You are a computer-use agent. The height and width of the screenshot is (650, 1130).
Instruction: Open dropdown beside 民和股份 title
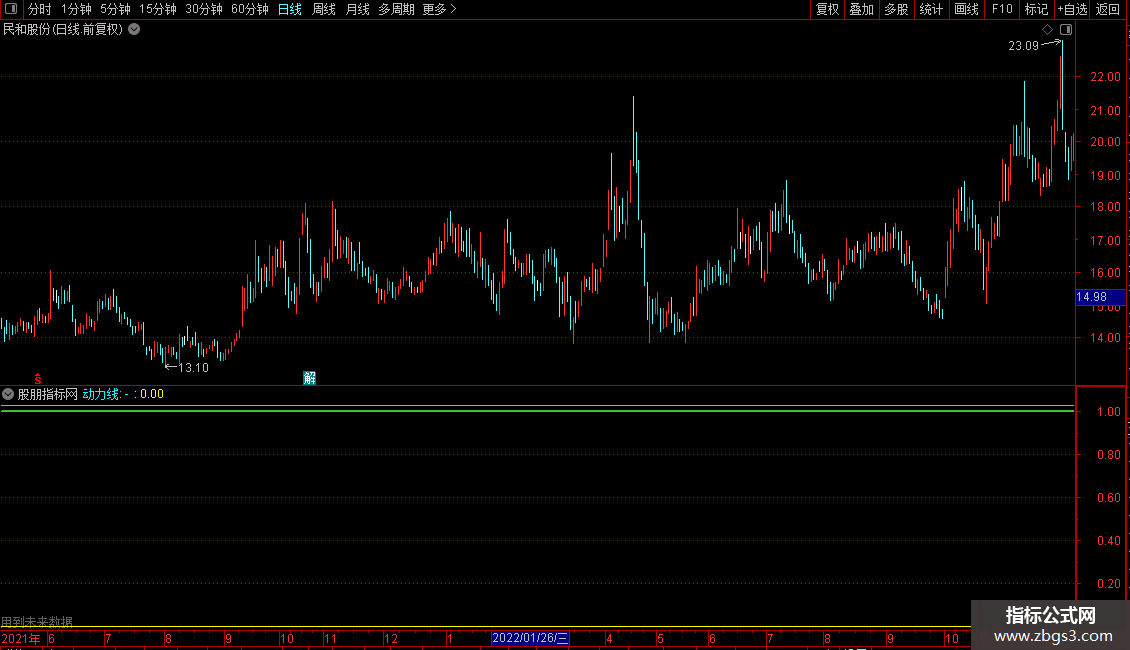(134, 30)
